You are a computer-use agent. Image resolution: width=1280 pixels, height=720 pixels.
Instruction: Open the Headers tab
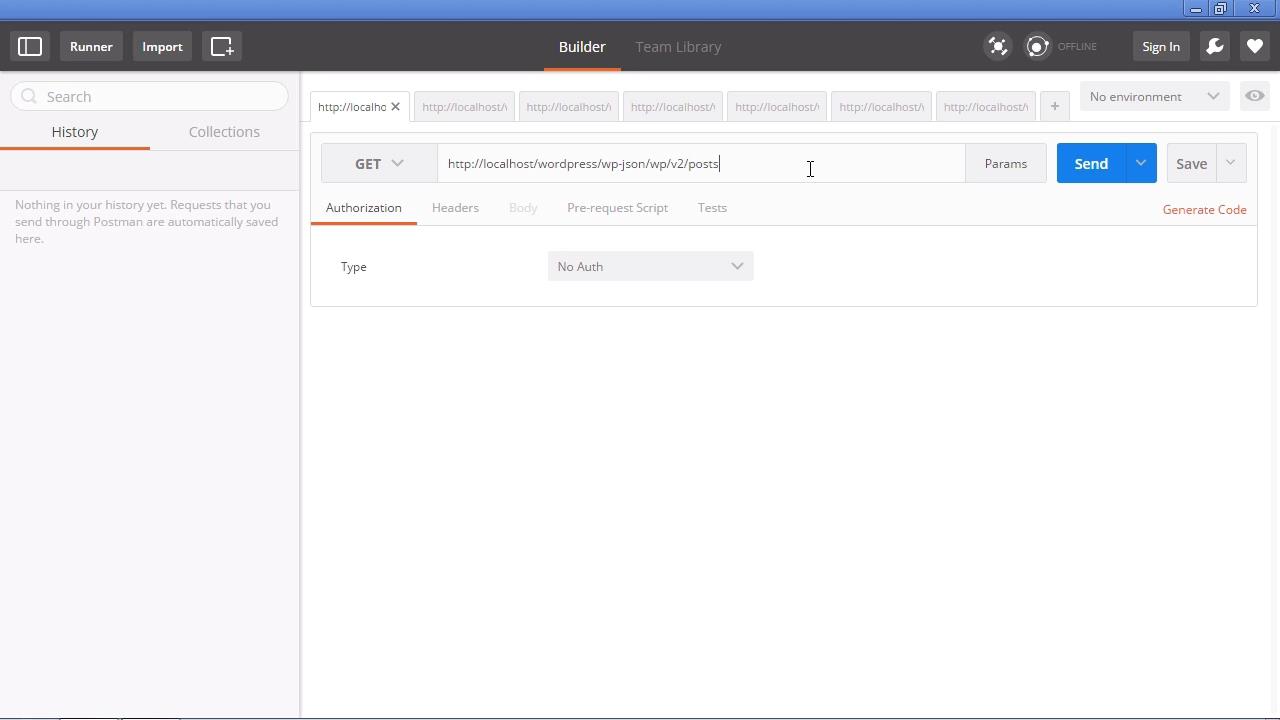(455, 208)
